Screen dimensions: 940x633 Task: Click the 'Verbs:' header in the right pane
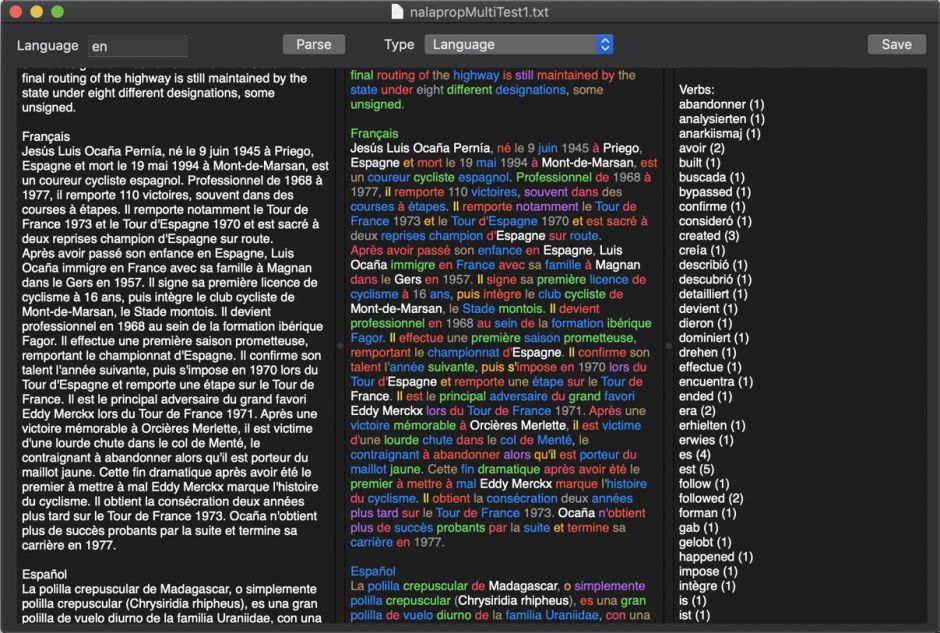[x=696, y=89]
